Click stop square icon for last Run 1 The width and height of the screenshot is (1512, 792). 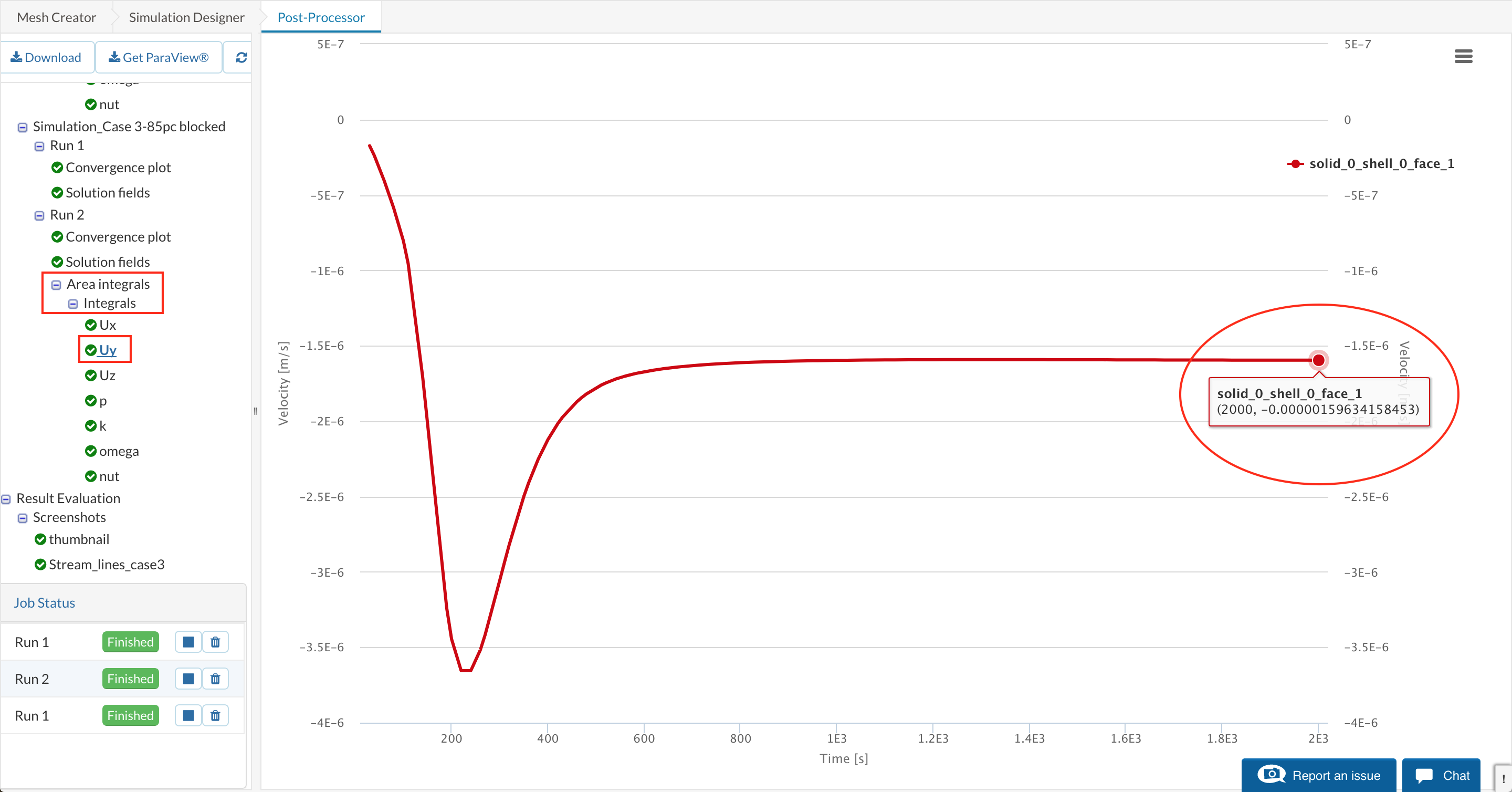click(188, 715)
